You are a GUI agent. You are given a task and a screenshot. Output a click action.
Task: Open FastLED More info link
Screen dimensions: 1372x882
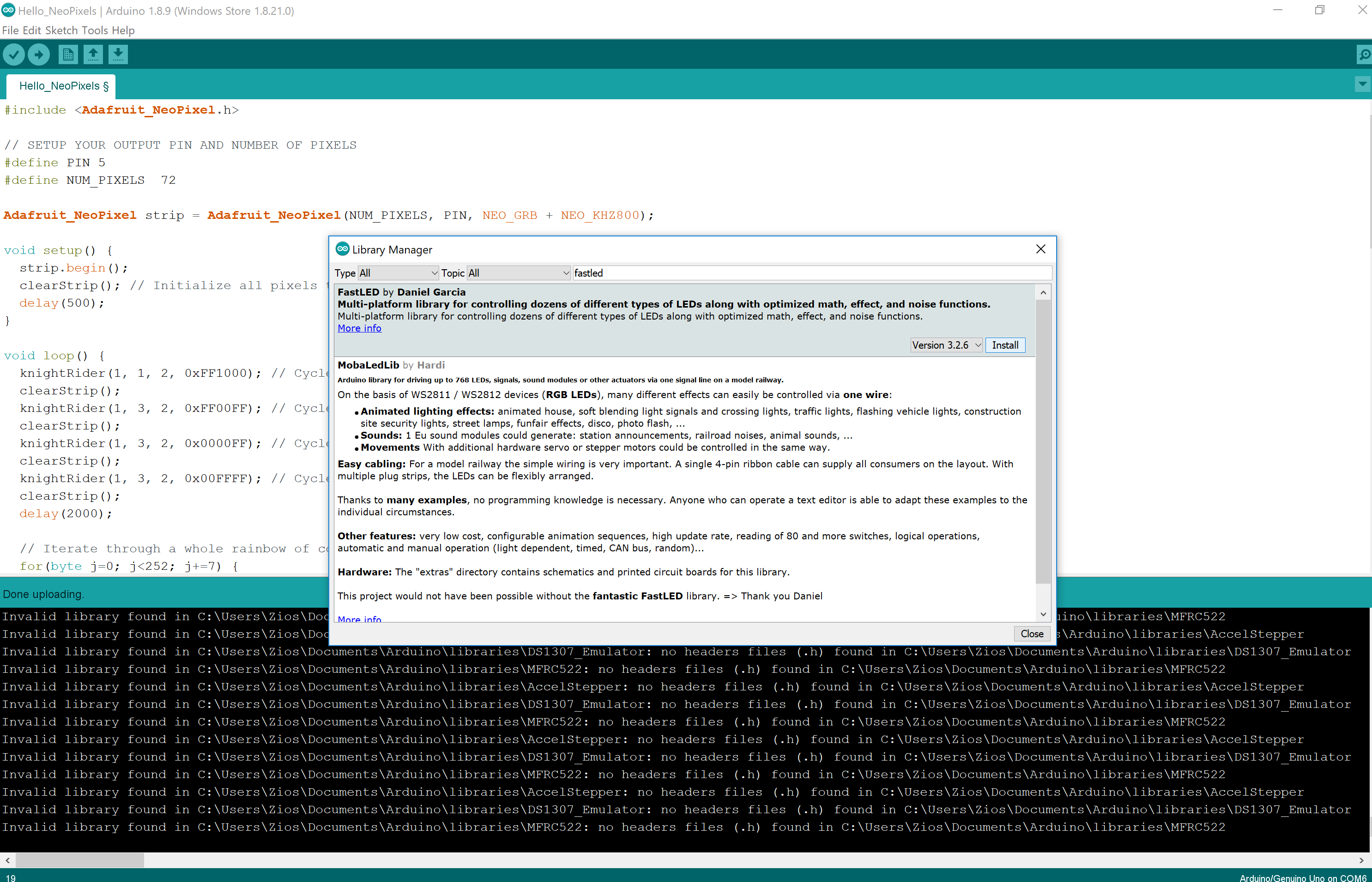(x=359, y=328)
